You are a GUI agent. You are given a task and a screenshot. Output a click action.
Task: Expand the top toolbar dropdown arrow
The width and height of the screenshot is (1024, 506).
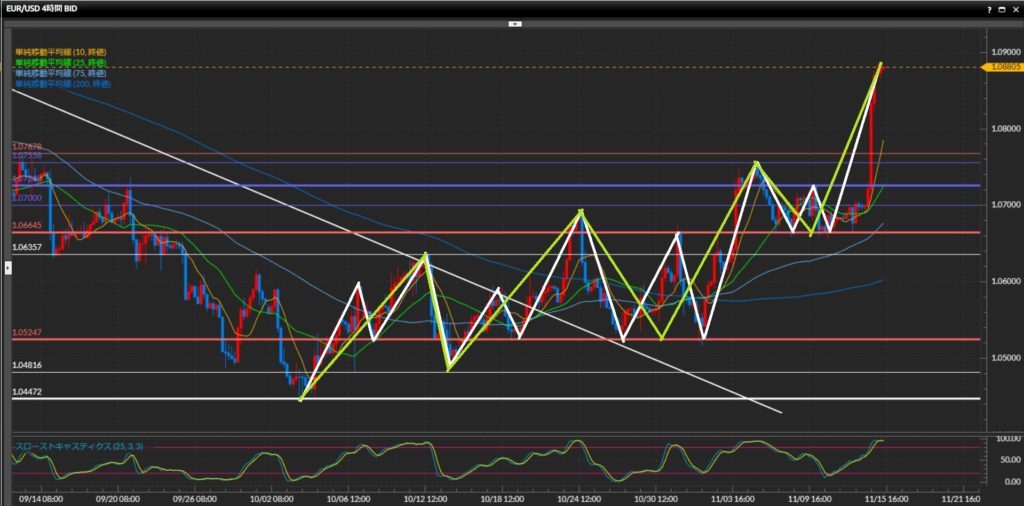click(x=514, y=22)
